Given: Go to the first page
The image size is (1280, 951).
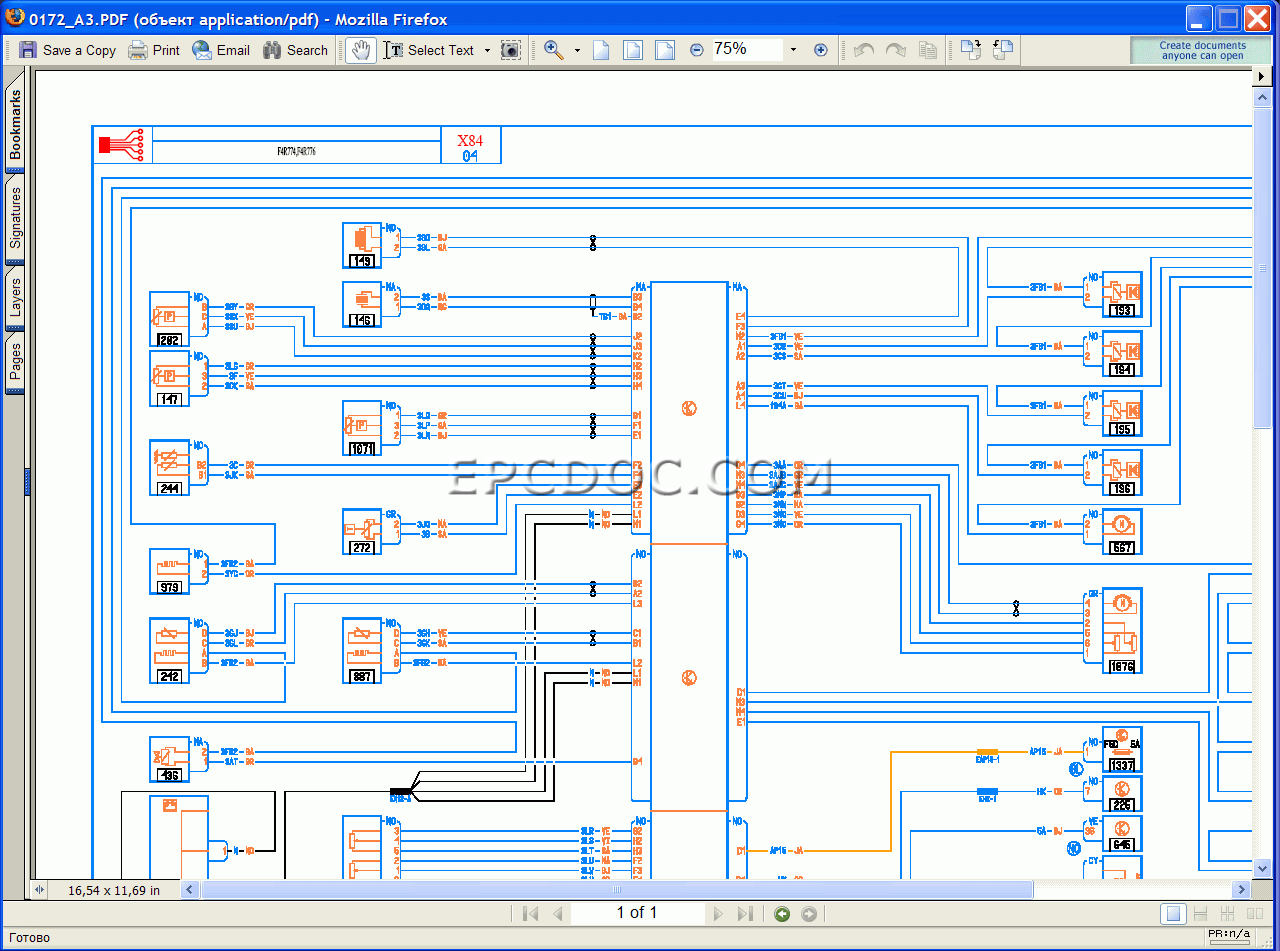Looking at the screenshot, I should point(531,913).
